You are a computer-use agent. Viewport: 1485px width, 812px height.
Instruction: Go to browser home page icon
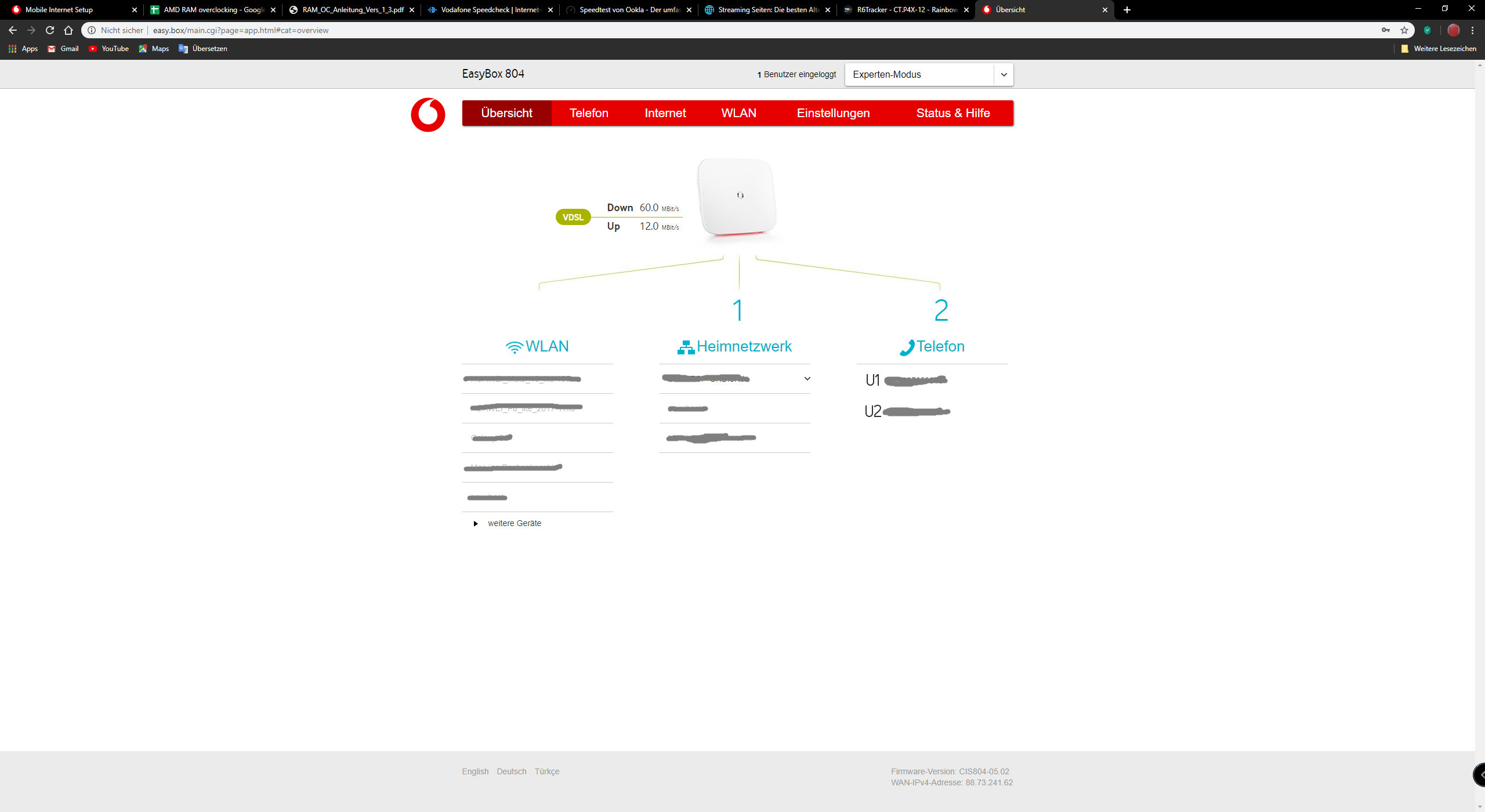coord(68,30)
